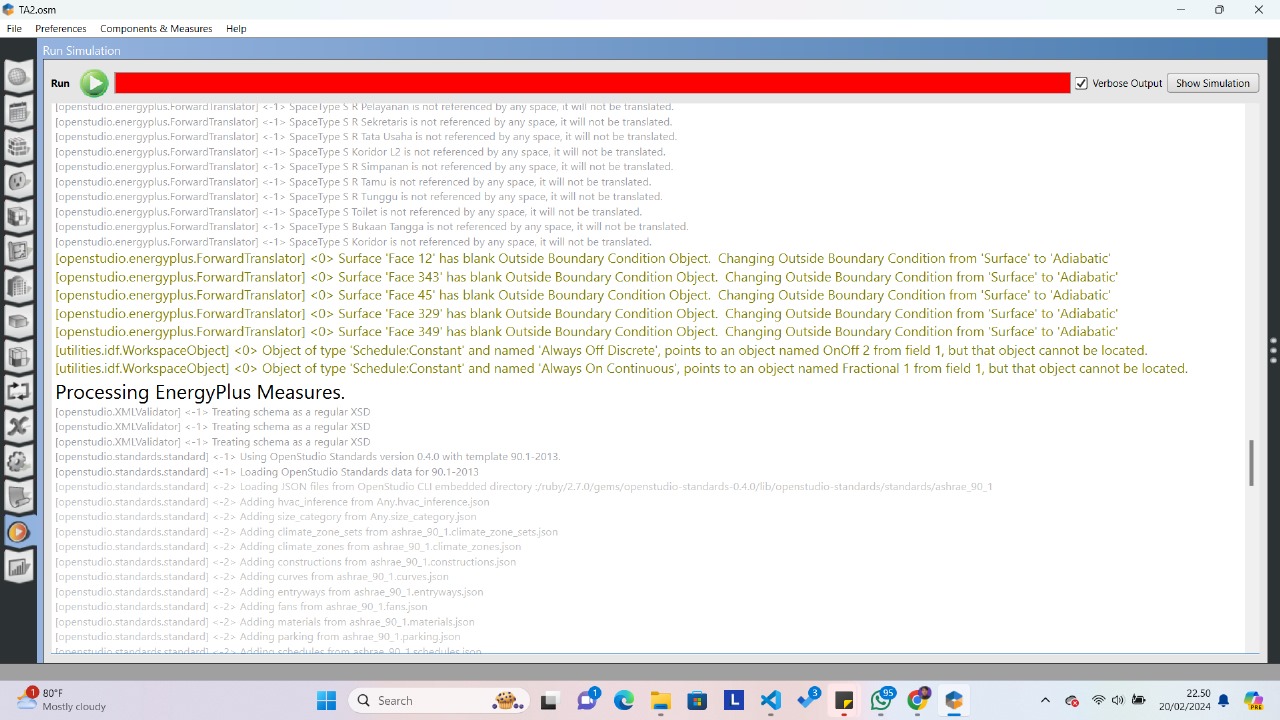Click 'Loading OpenStudio Standards data for 90.1-2013' line

267,471
